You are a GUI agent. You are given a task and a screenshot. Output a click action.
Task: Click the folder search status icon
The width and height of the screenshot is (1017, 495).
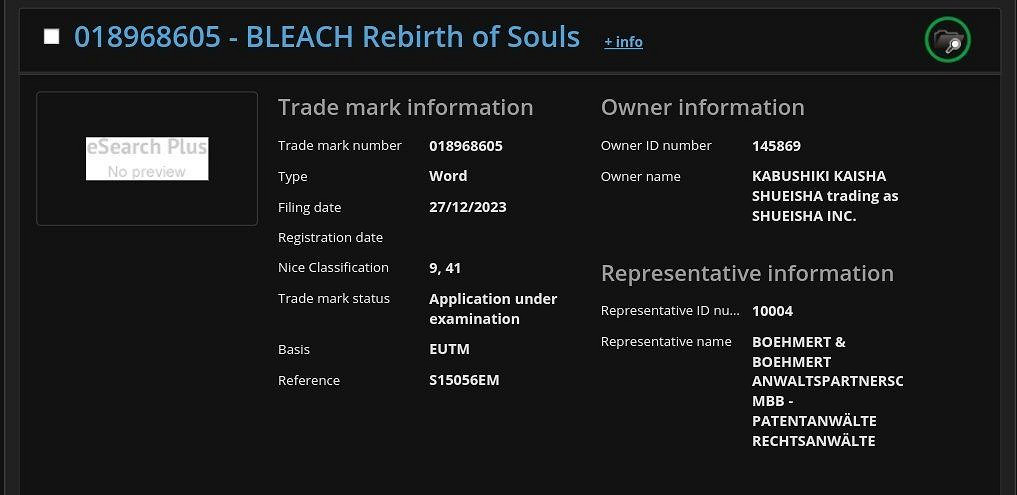point(947,40)
